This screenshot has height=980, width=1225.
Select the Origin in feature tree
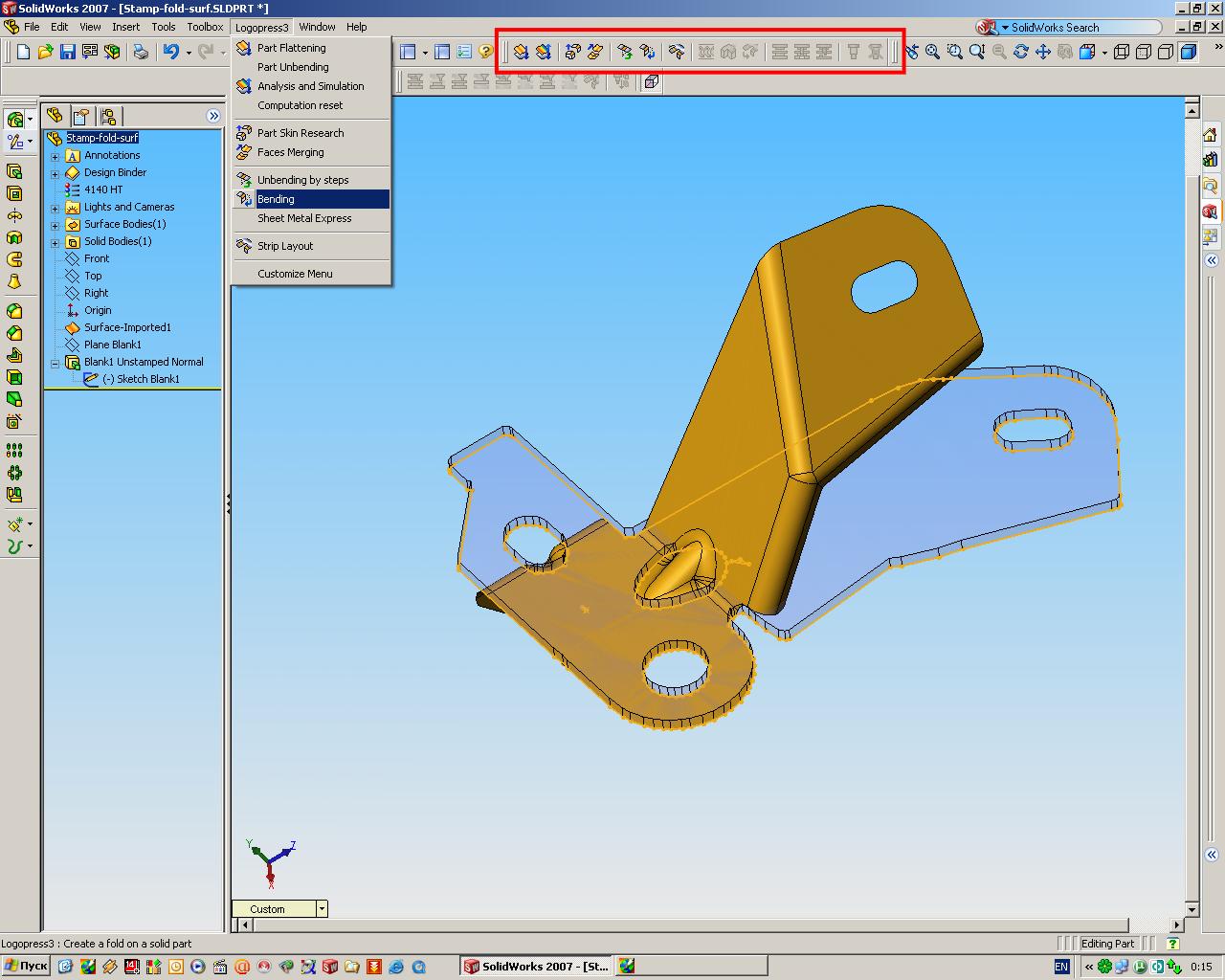point(98,310)
